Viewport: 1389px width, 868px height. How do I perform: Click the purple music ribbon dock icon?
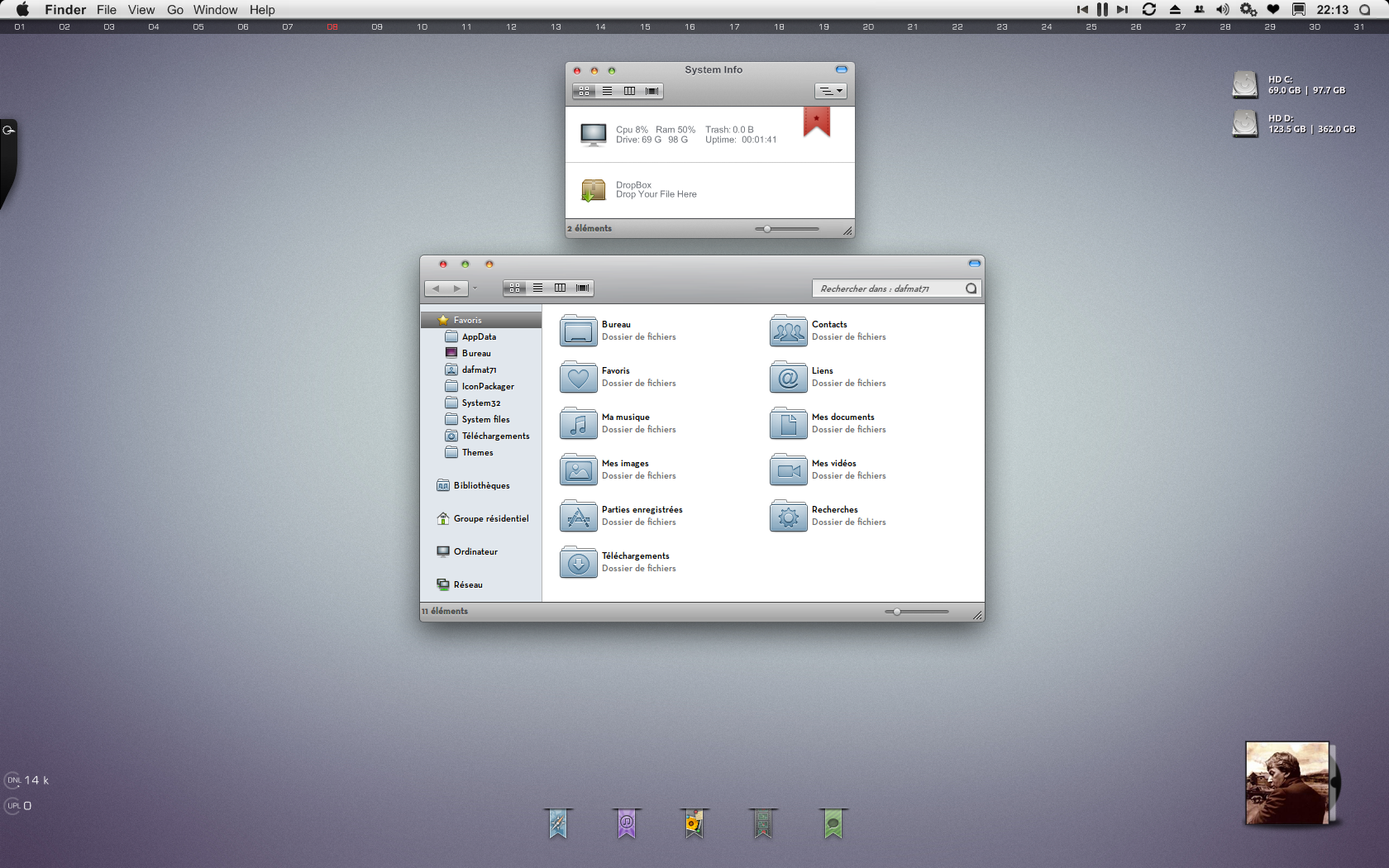click(x=627, y=823)
